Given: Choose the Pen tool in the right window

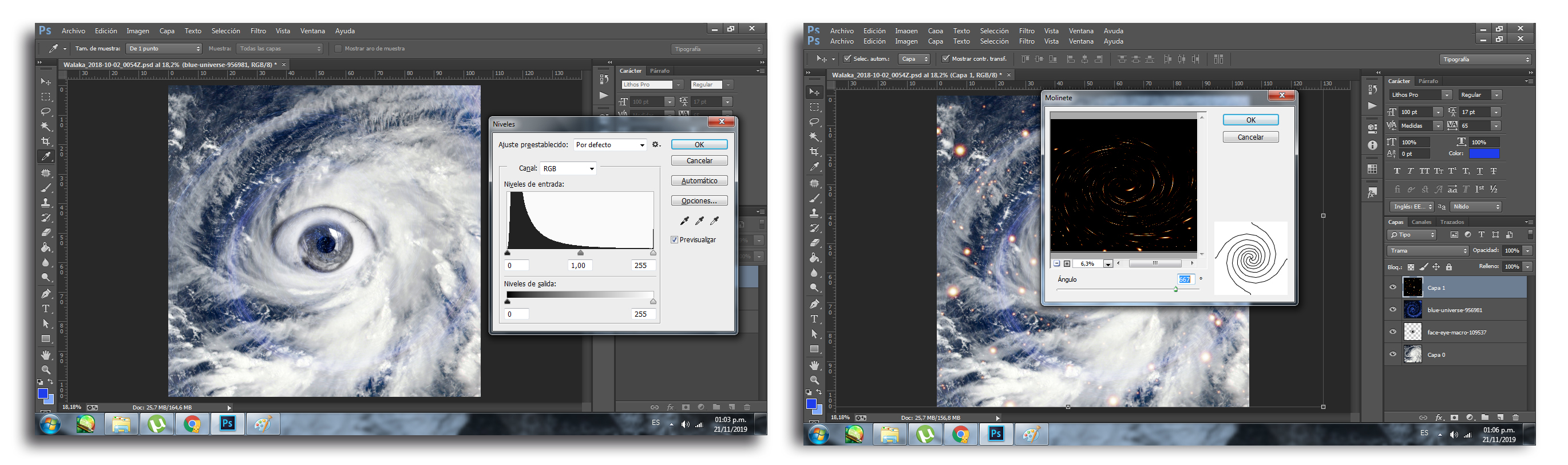Looking at the screenshot, I should click(x=814, y=304).
